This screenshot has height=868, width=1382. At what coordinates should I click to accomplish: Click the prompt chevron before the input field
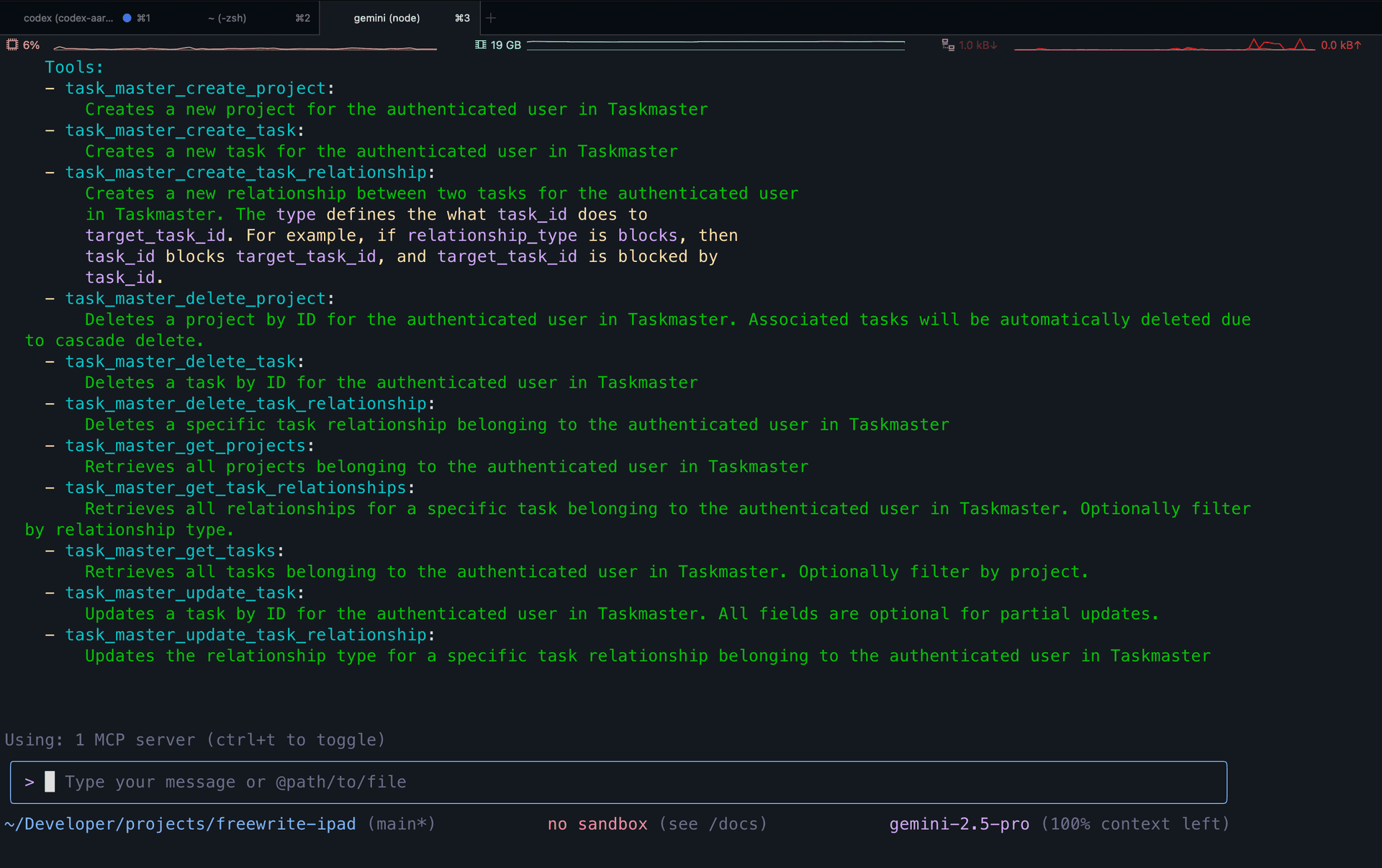[x=30, y=782]
